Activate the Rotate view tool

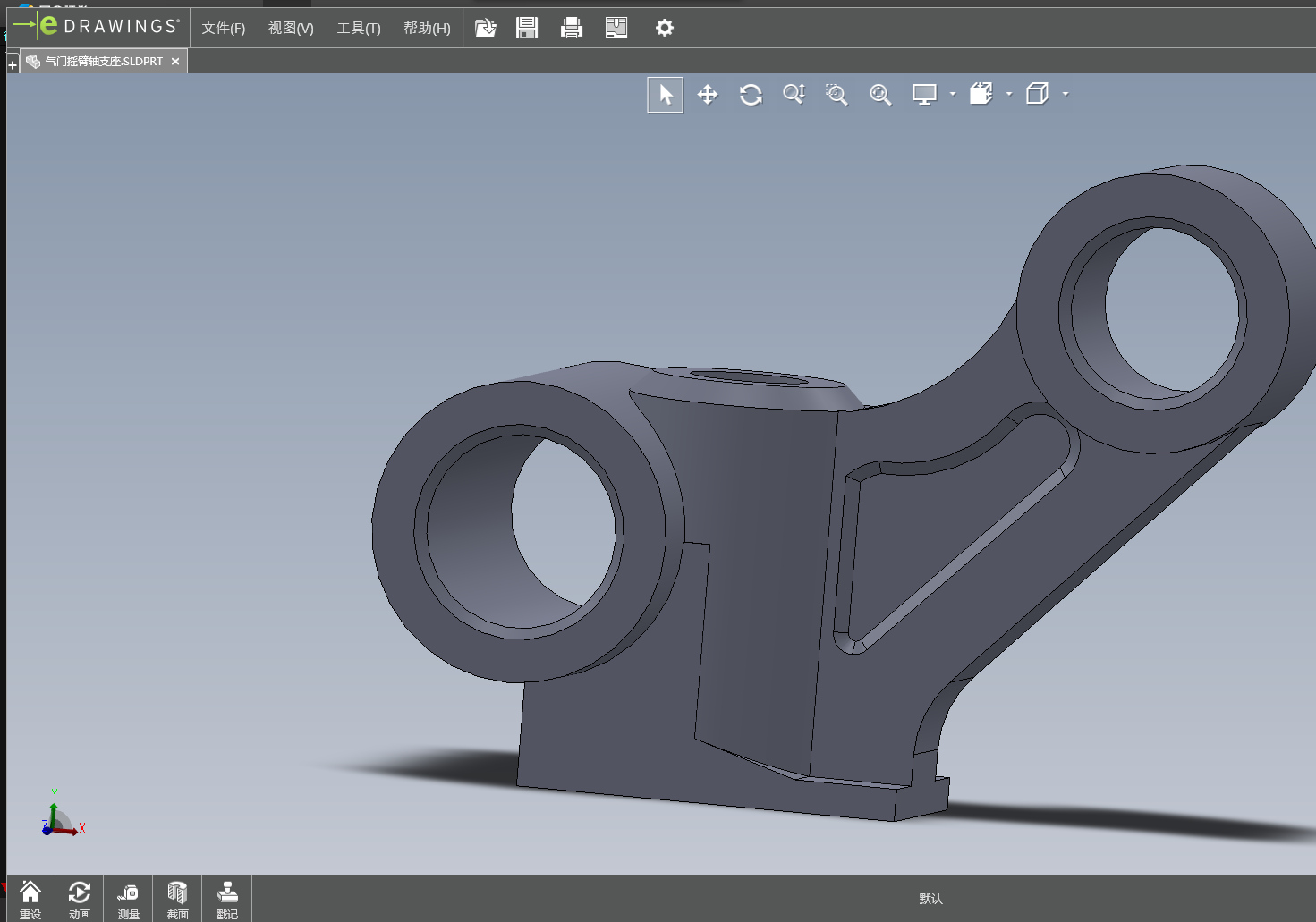point(751,95)
